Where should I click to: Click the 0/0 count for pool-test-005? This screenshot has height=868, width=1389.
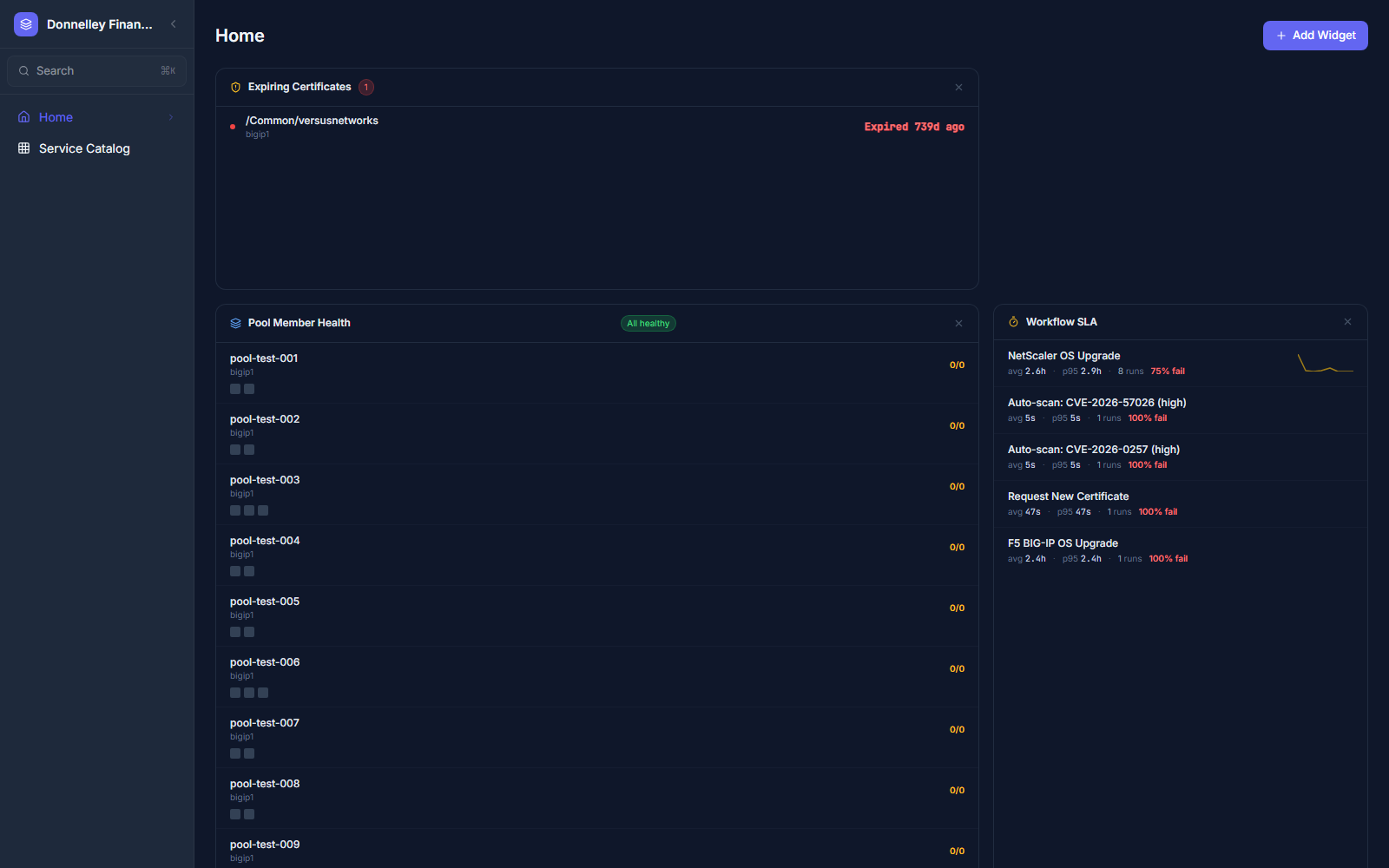click(957, 608)
